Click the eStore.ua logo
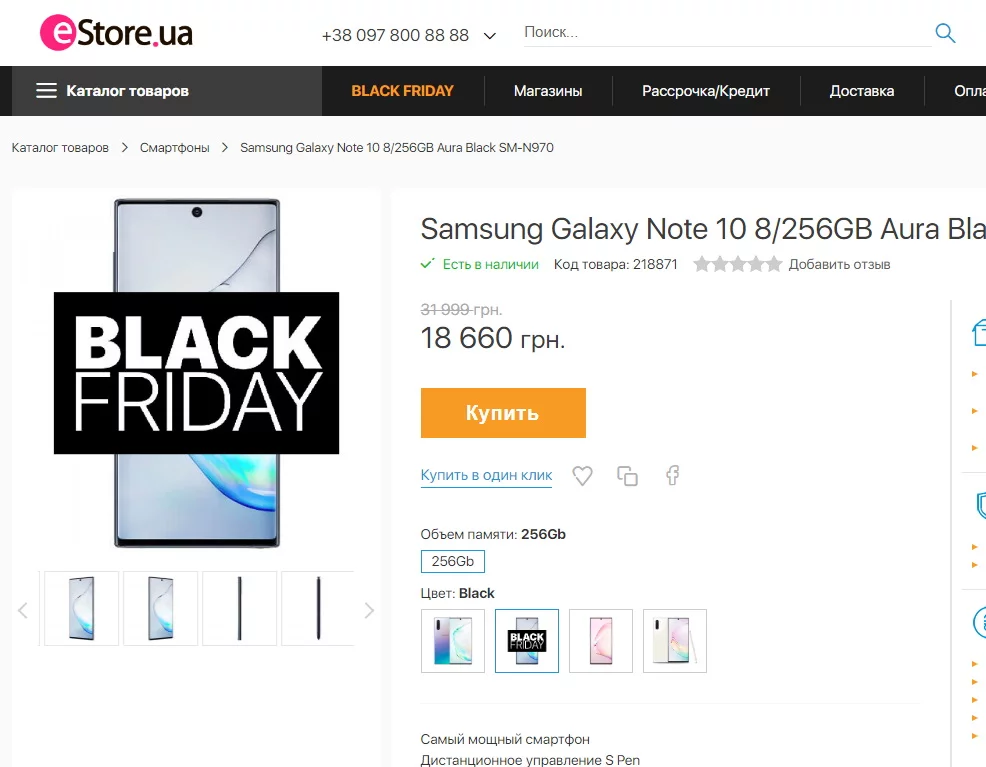Image resolution: width=986 pixels, height=767 pixels. 116,33
